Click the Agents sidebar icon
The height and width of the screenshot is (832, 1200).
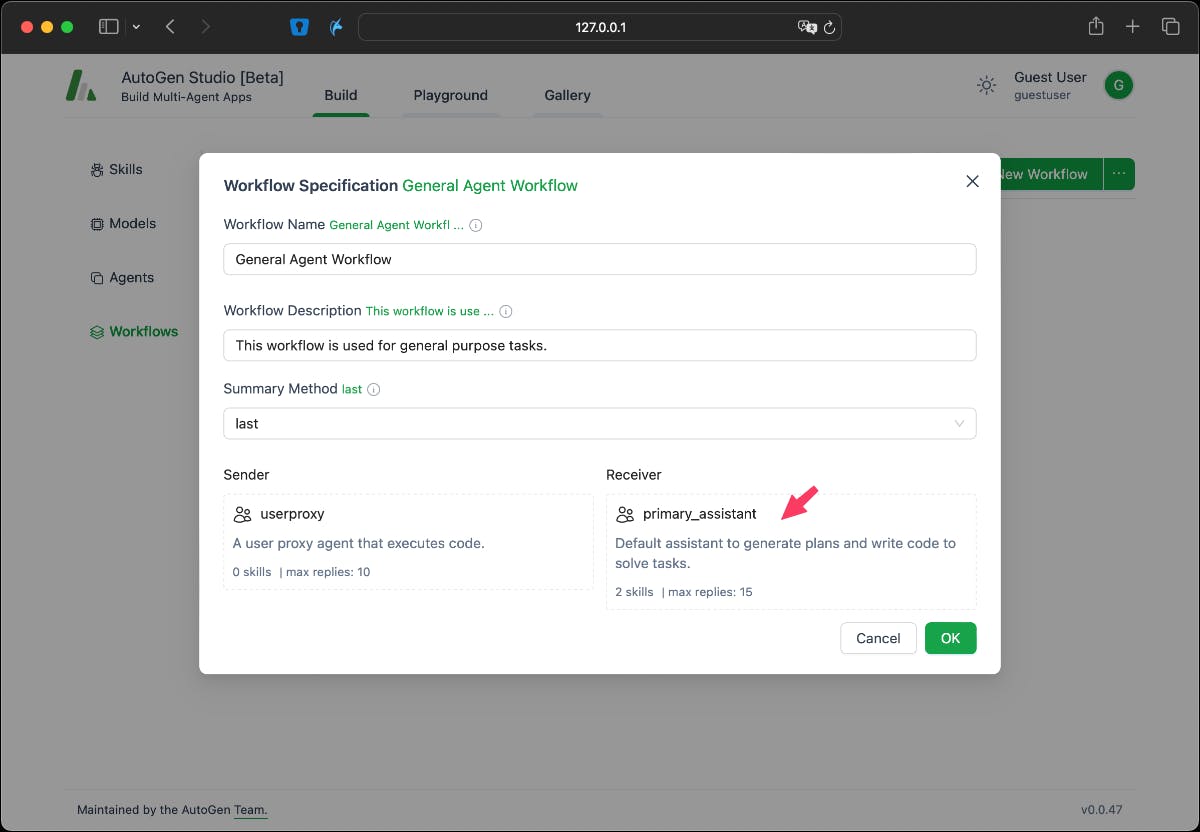click(97, 278)
